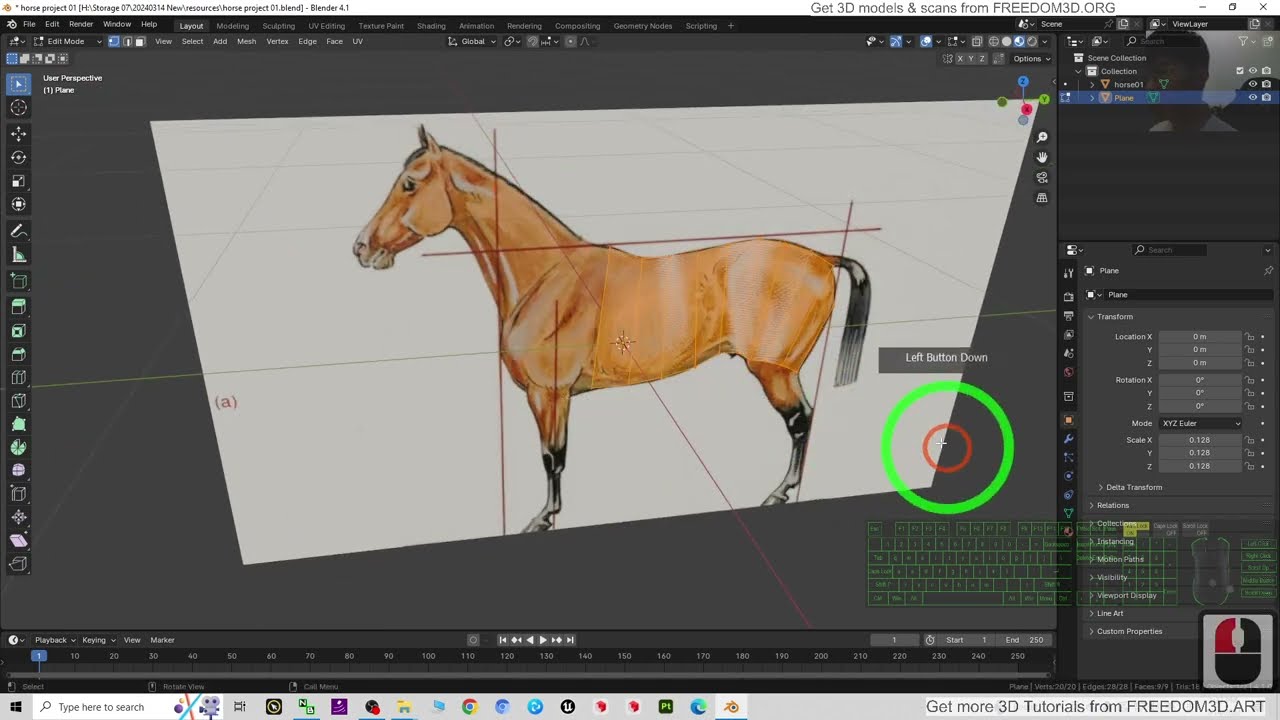Hide Plane in viewport with eye icon

[x=1252, y=97]
